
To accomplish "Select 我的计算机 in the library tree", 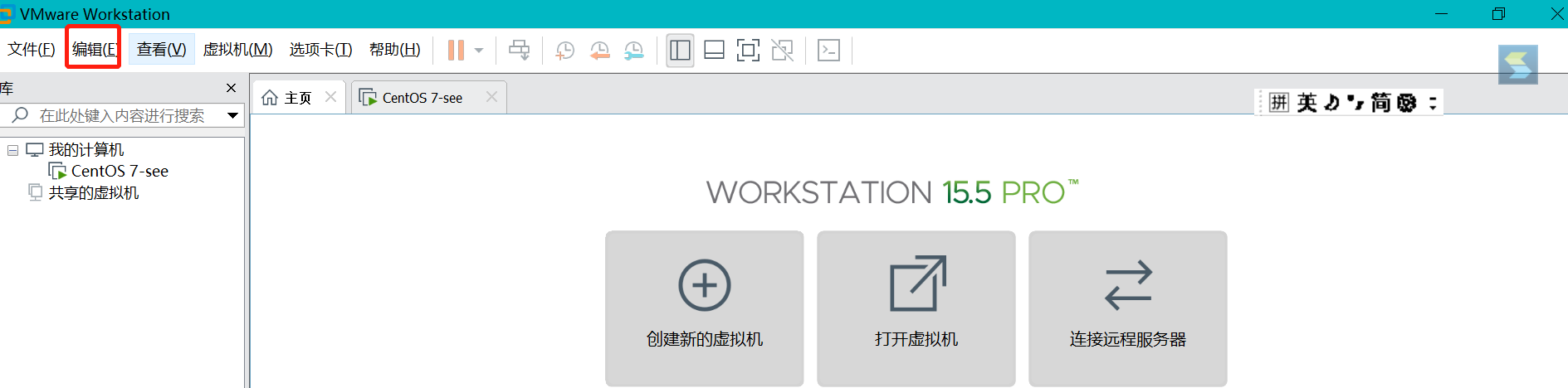I will pos(85,150).
